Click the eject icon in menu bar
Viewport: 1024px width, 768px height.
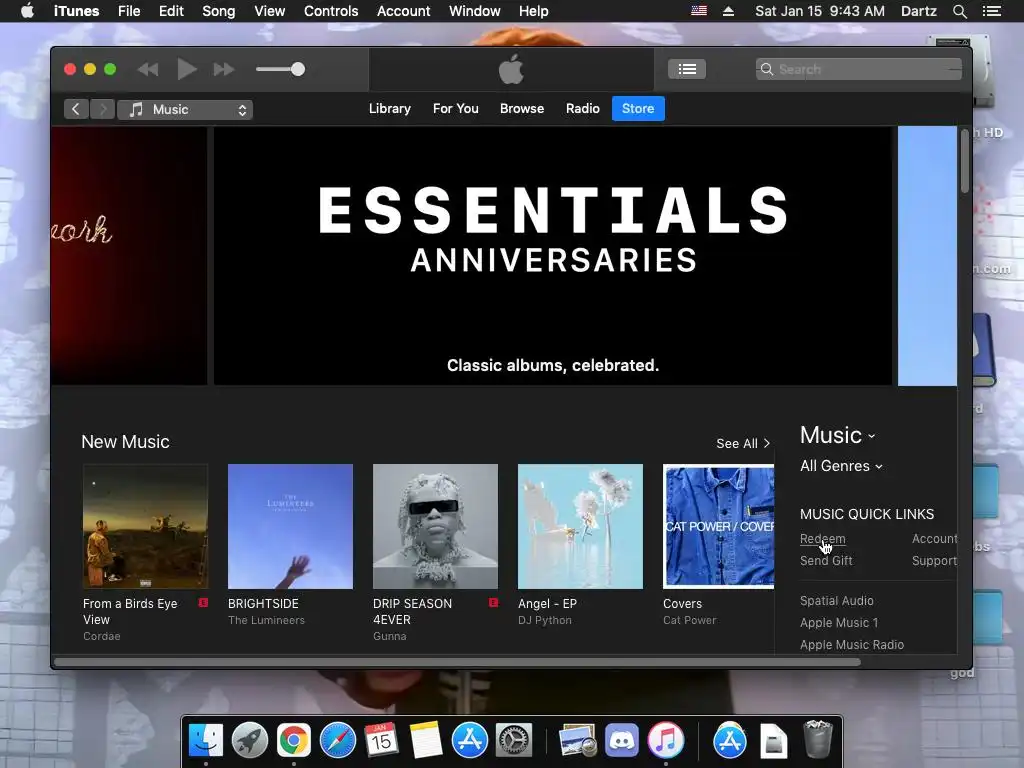click(728, 11)
